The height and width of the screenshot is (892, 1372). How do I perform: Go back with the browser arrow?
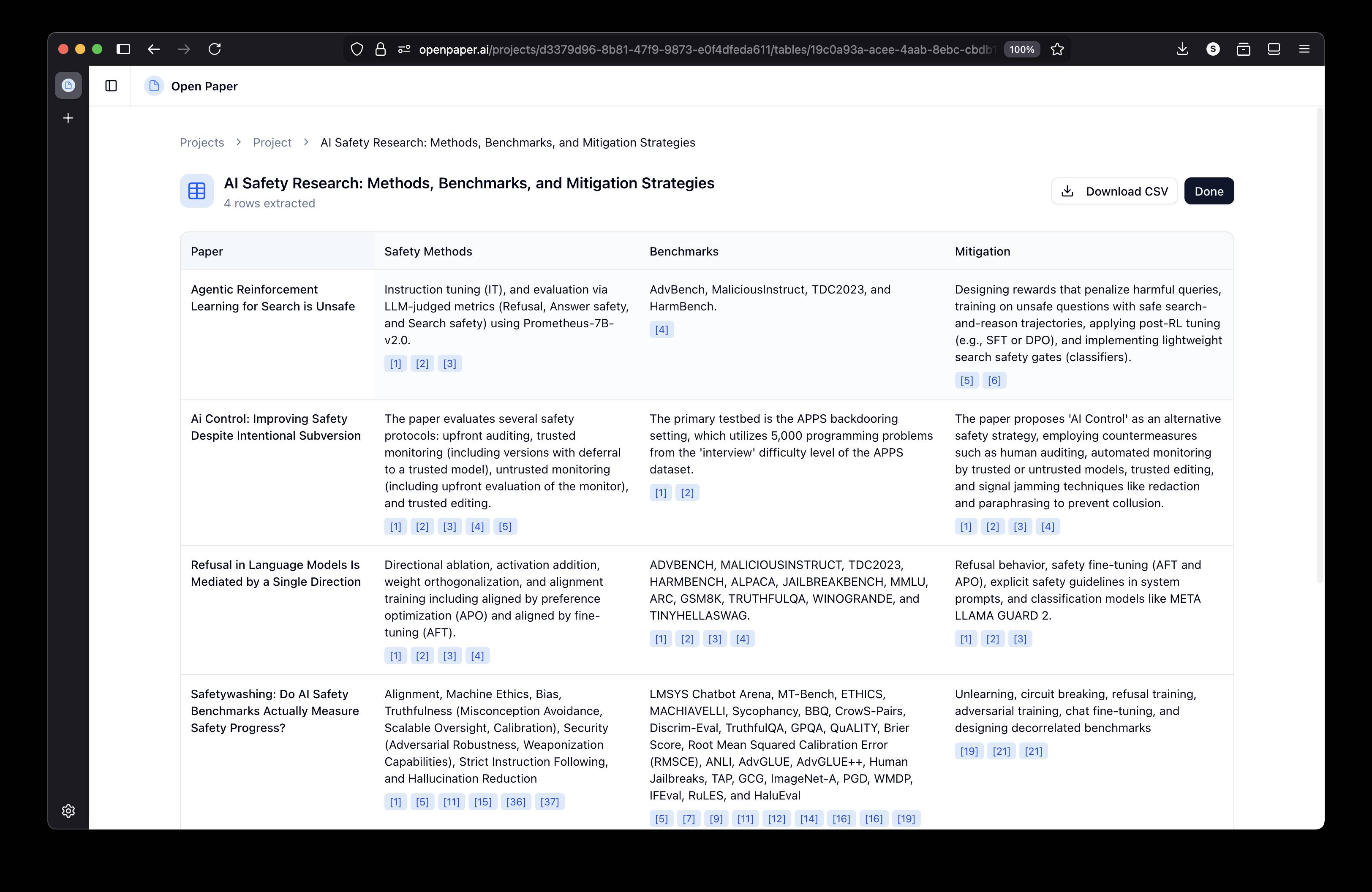(x=153, y=49)
